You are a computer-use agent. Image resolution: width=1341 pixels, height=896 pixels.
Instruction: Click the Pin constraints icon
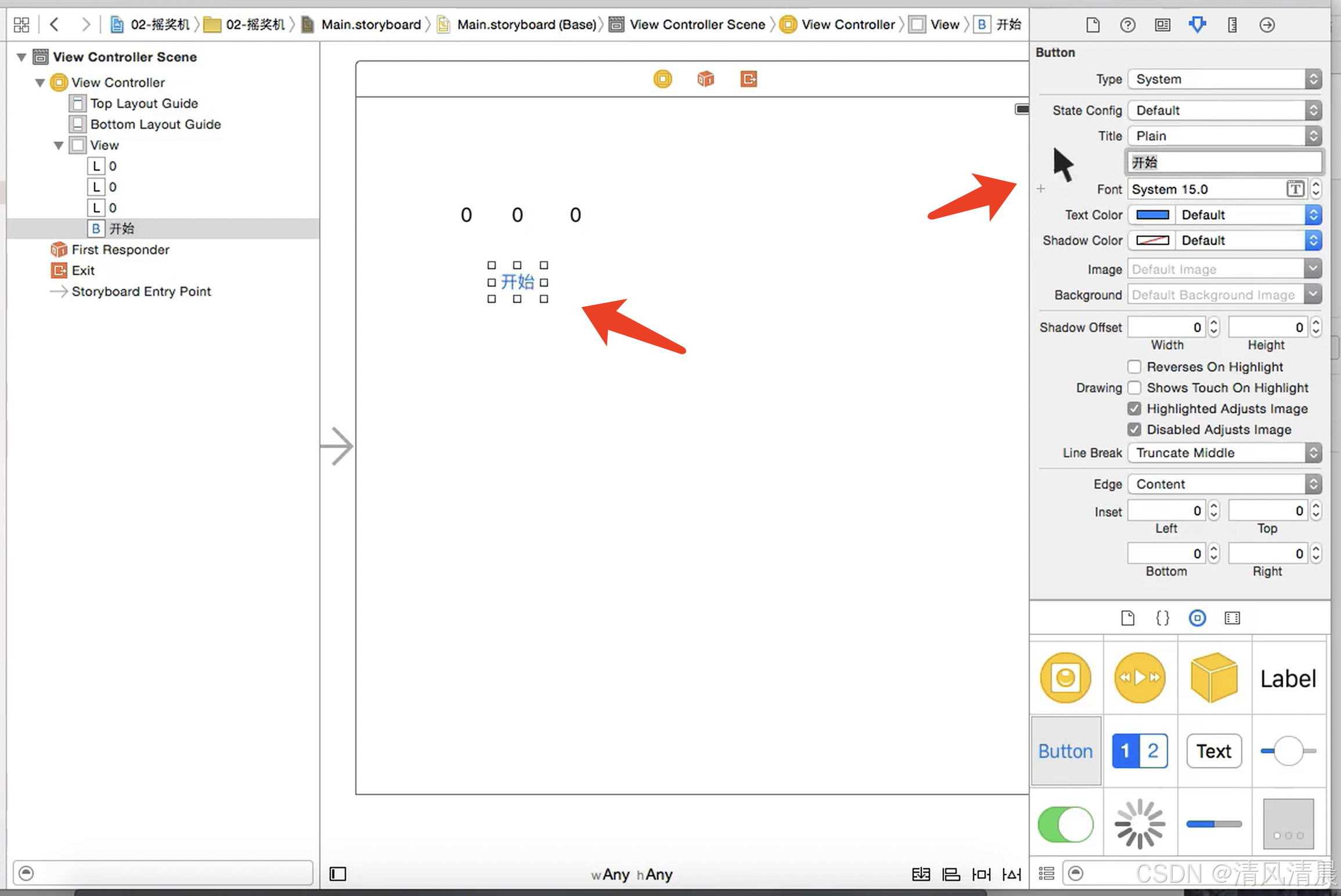[981, 874]
